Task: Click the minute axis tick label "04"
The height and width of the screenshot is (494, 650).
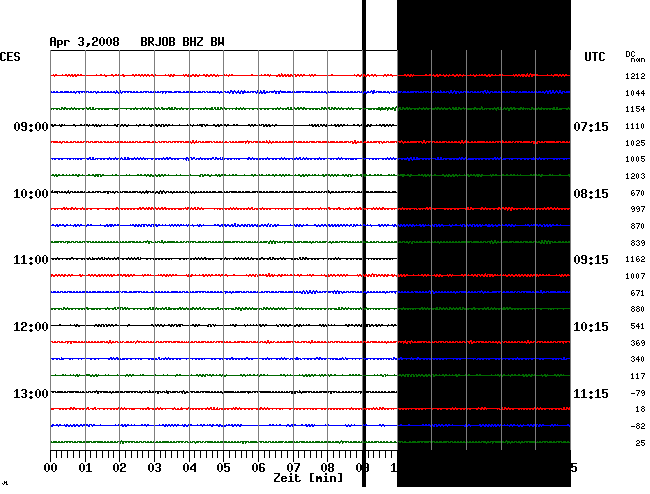Action: pyautogui.click(x=189, y=468)
